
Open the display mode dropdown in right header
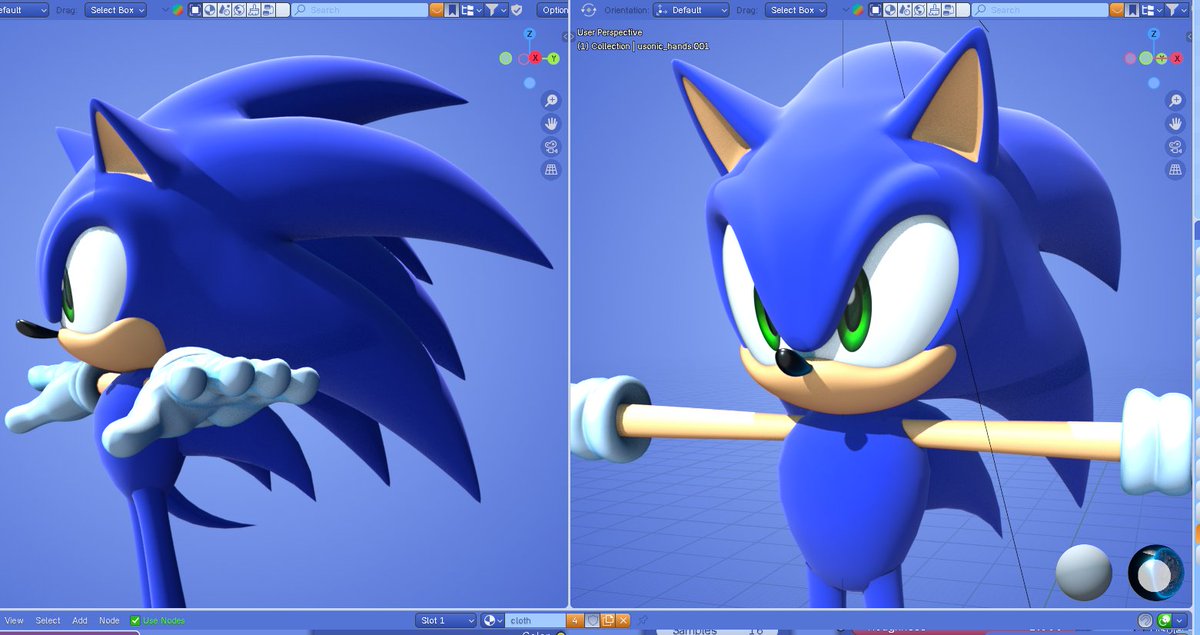point(1153,10)
